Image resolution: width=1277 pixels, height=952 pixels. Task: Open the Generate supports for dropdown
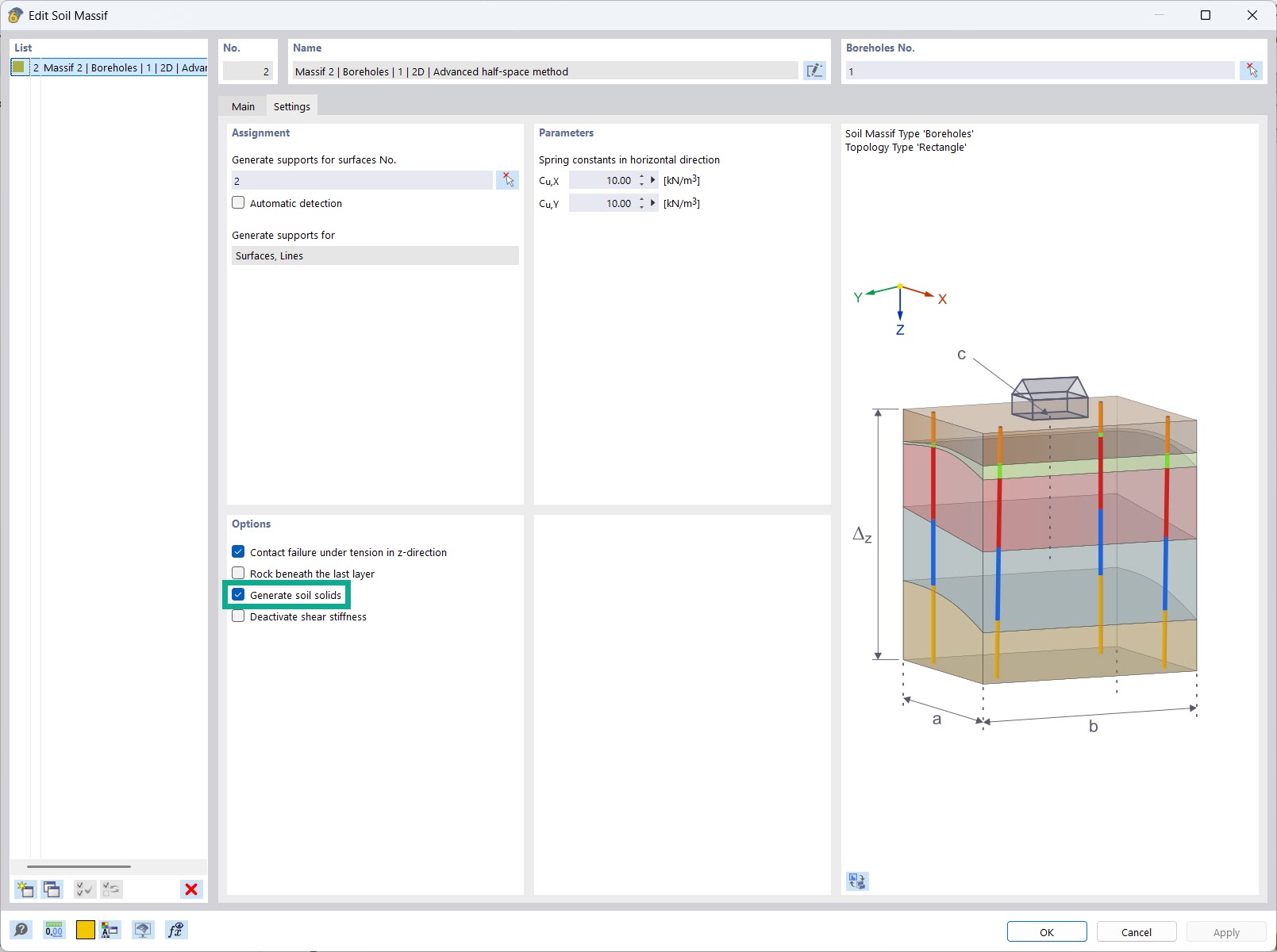[375, 255]
